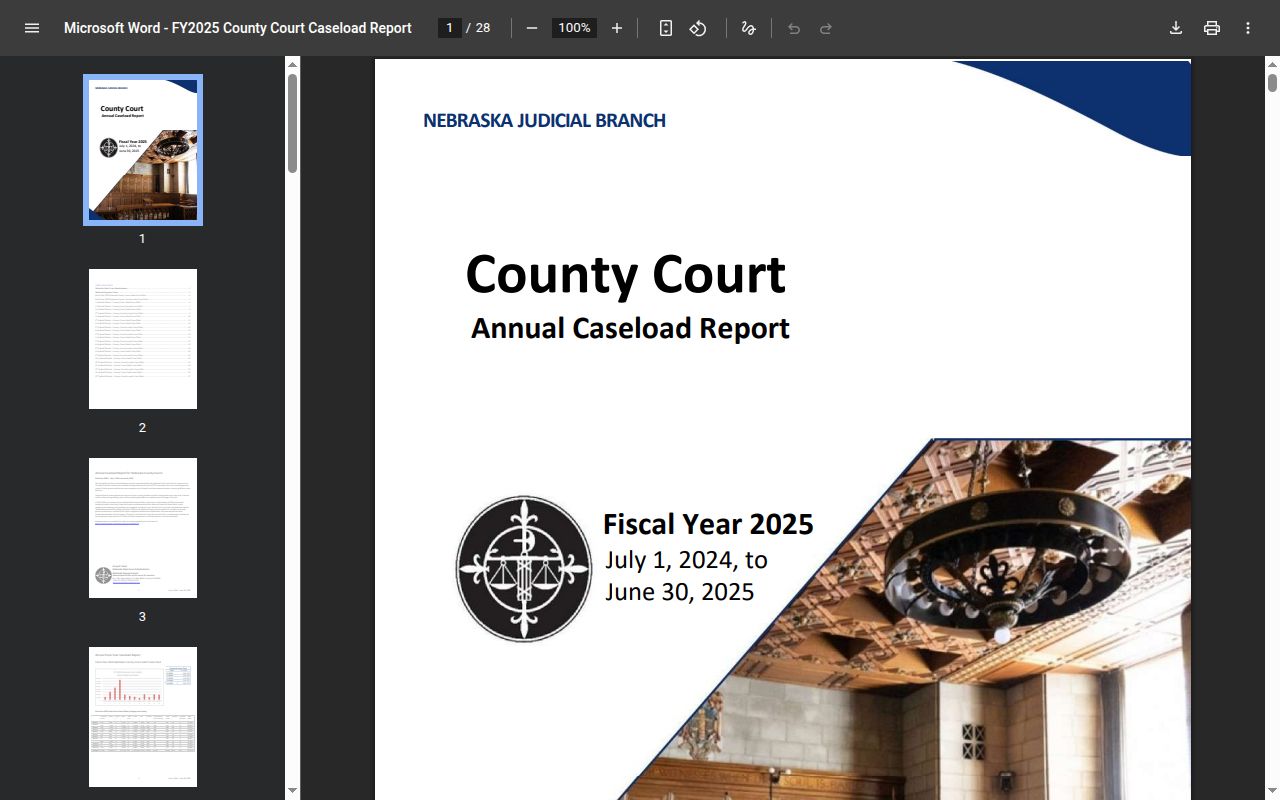Edit the 100% zoom level field
Screen dimensions: 1280x800
(574, 28)
